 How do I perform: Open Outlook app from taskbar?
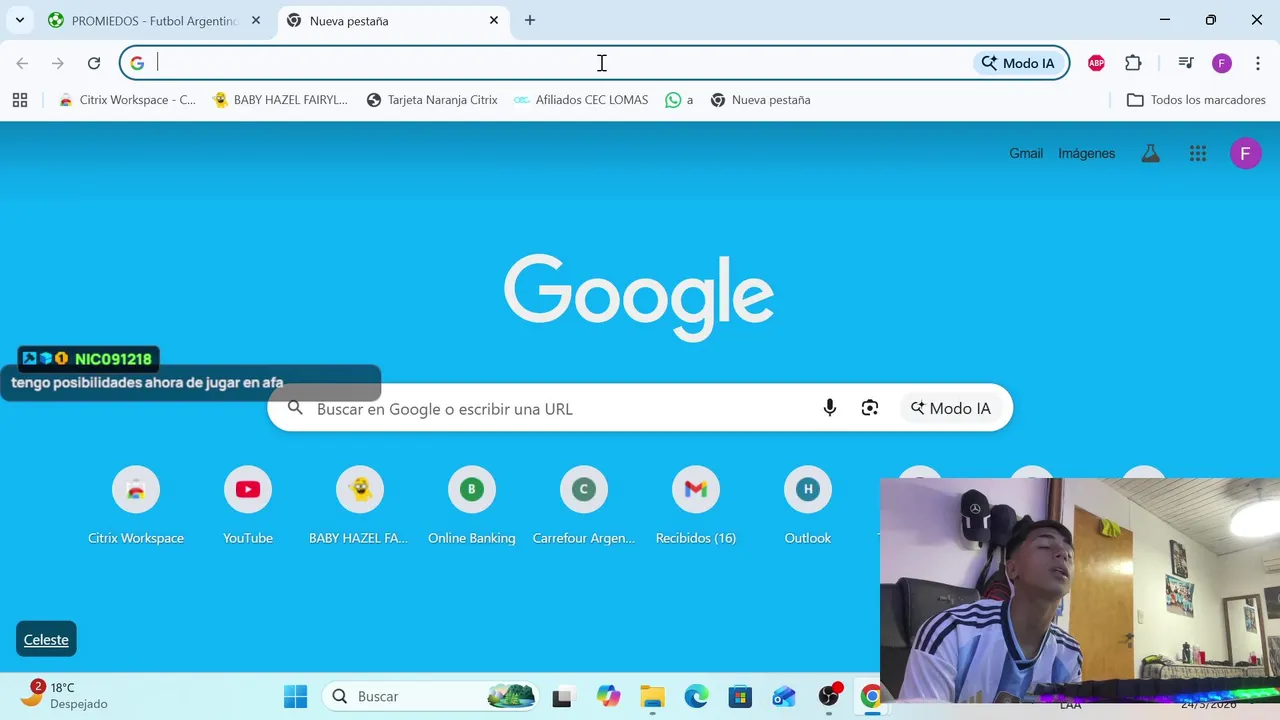click(x=784, y=696)
